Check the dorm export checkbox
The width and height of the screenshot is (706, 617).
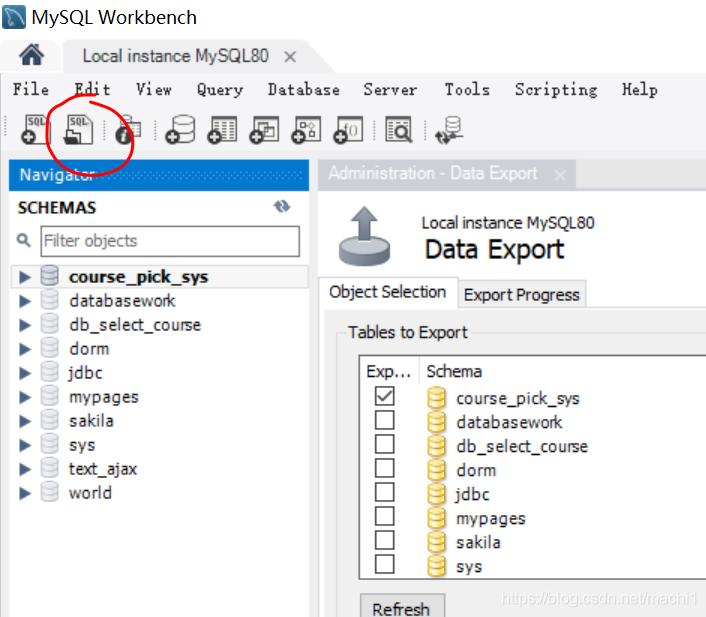tap(385, 468)
